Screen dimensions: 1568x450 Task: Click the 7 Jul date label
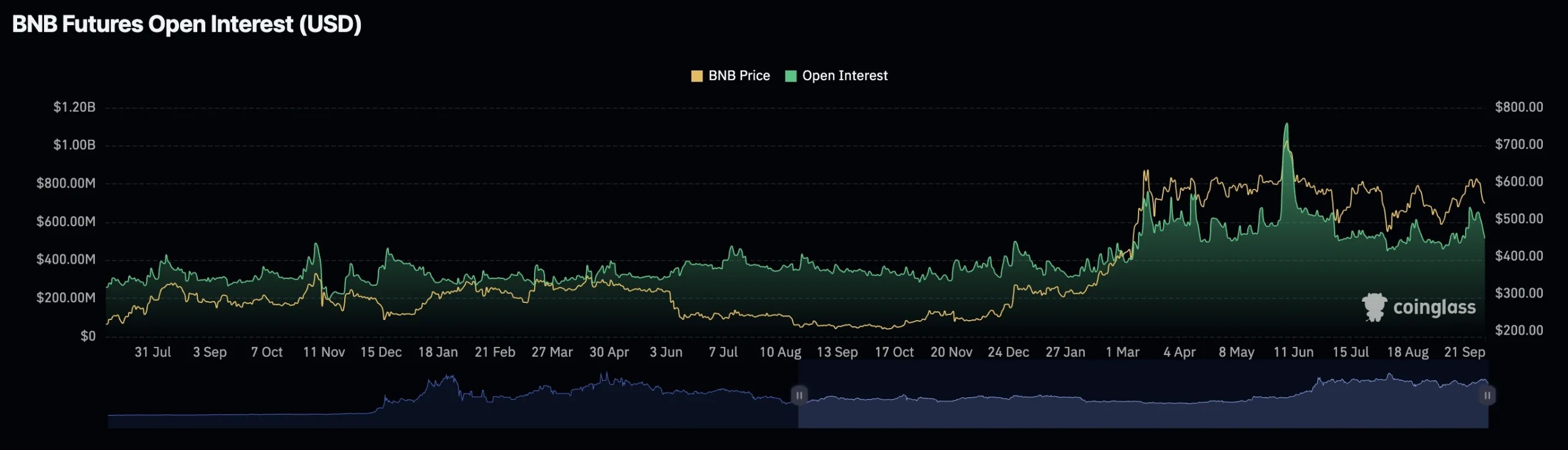(x=723, y=353)
